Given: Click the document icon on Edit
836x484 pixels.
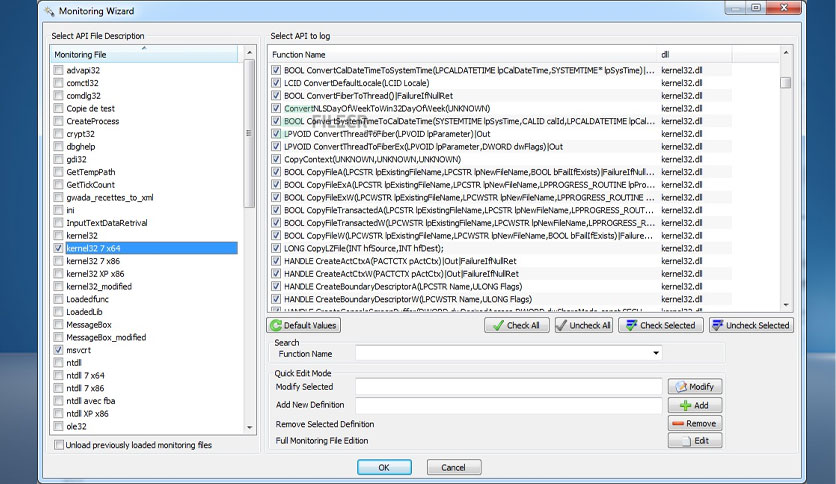Looking at the screenshot, I should pos(686,441).
